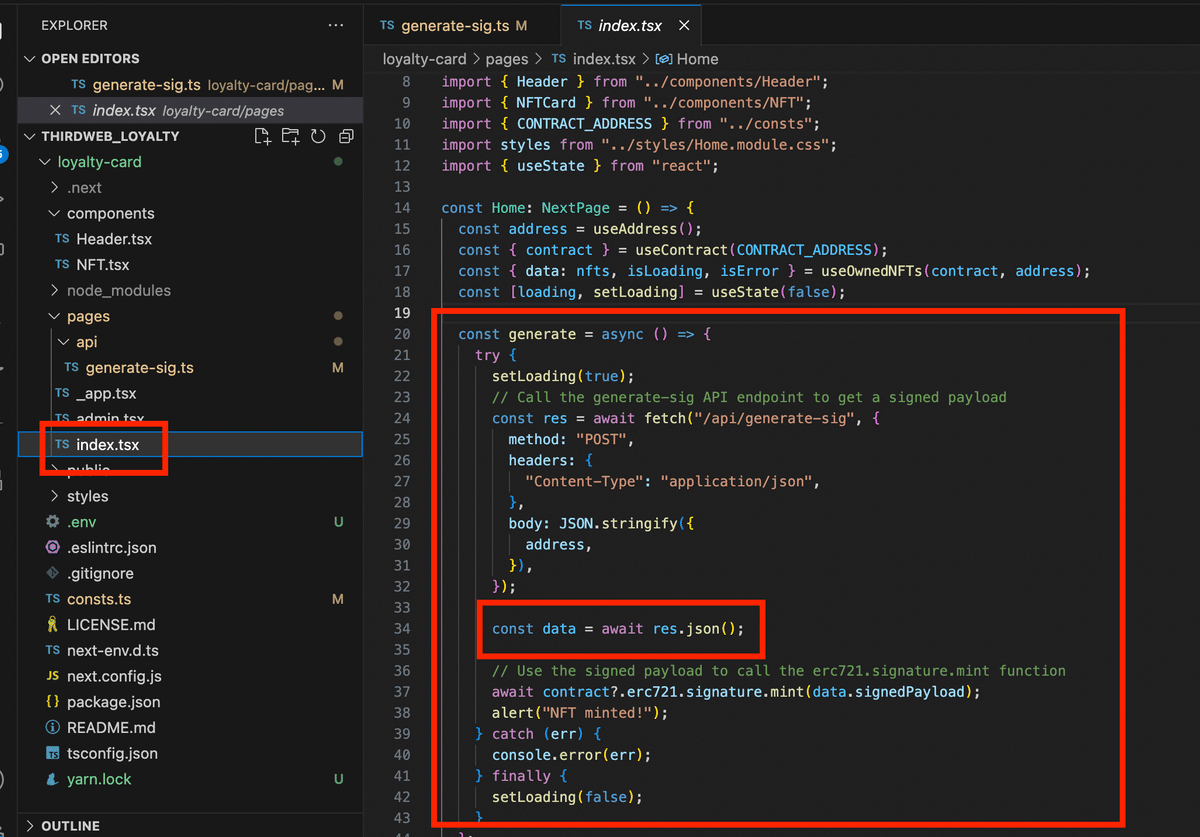Click pages in the breadcrumb path
The height and width of the screenshot is (837, 1200).
click(x=508, y=59)
